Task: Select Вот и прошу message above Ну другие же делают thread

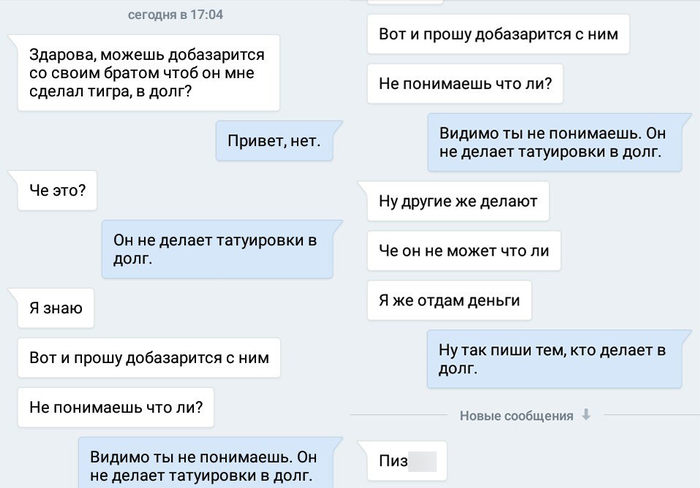Action: [x=498, y=34]
